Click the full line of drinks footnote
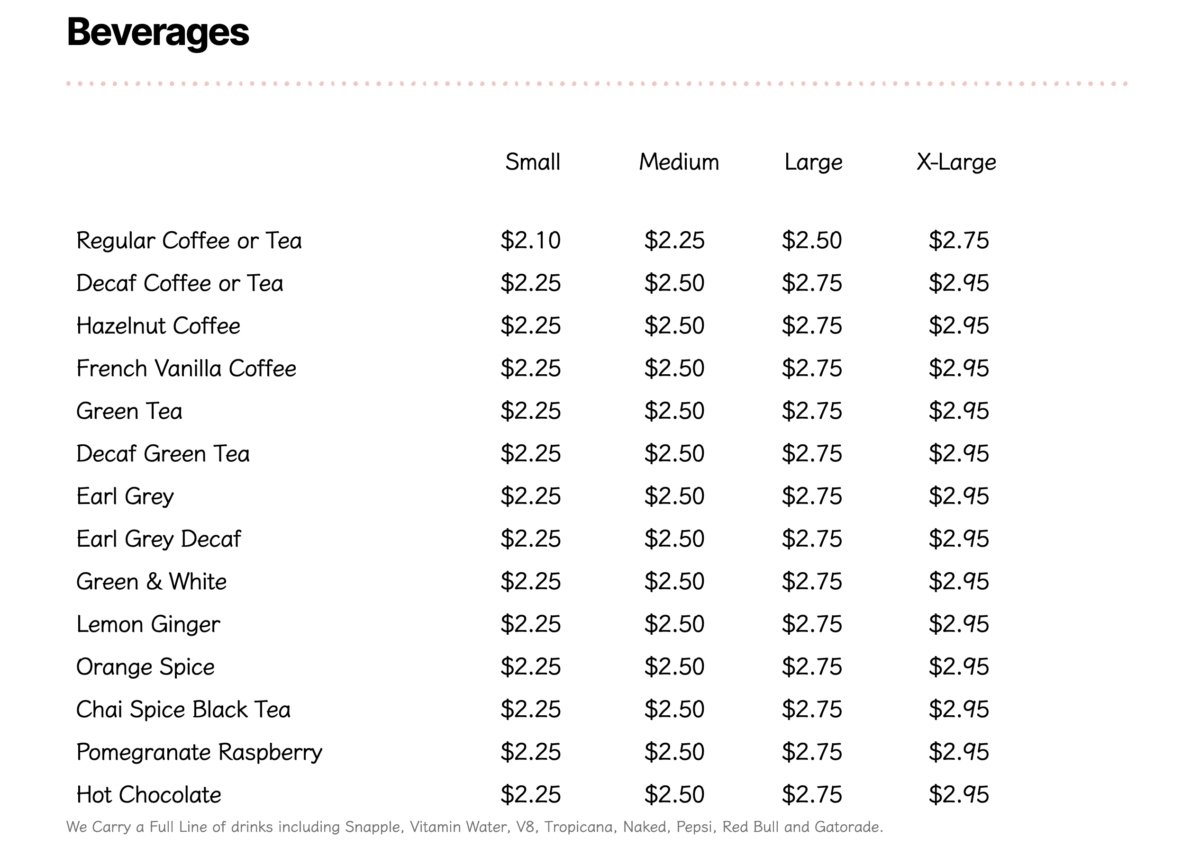Viewport: 1200px width, 864px height. 475,827
